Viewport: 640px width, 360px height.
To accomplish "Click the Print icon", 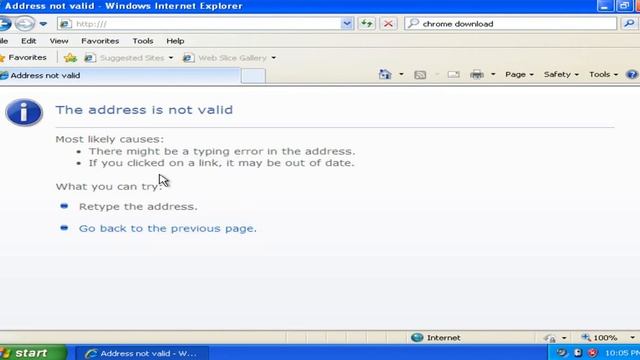I will click(477, 75).
